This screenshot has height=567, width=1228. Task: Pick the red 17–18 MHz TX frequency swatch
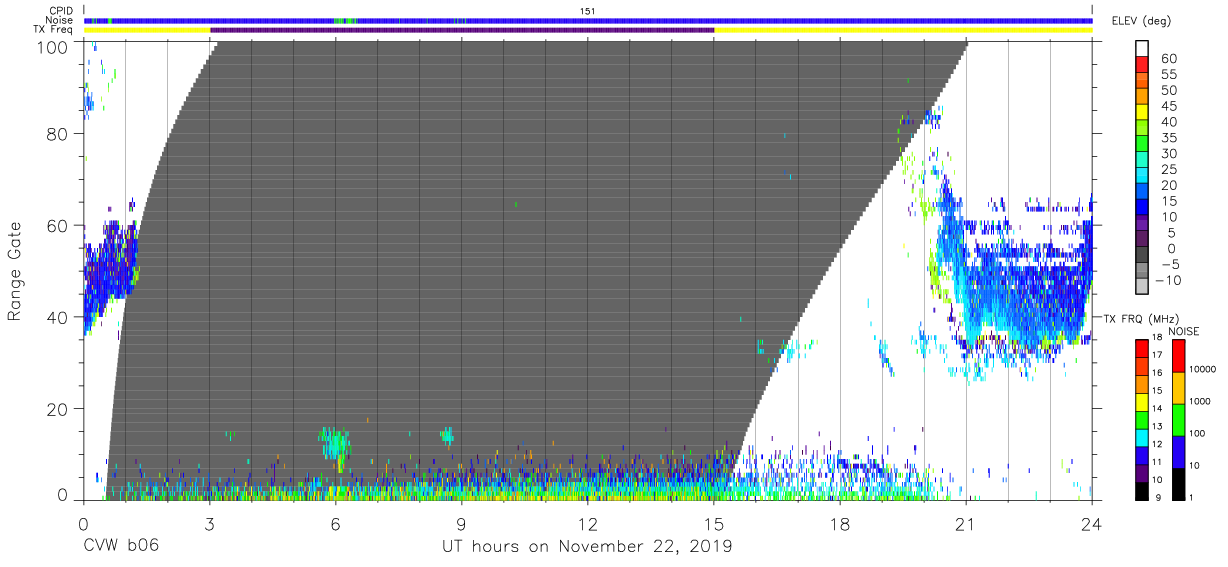[1144, 348]
